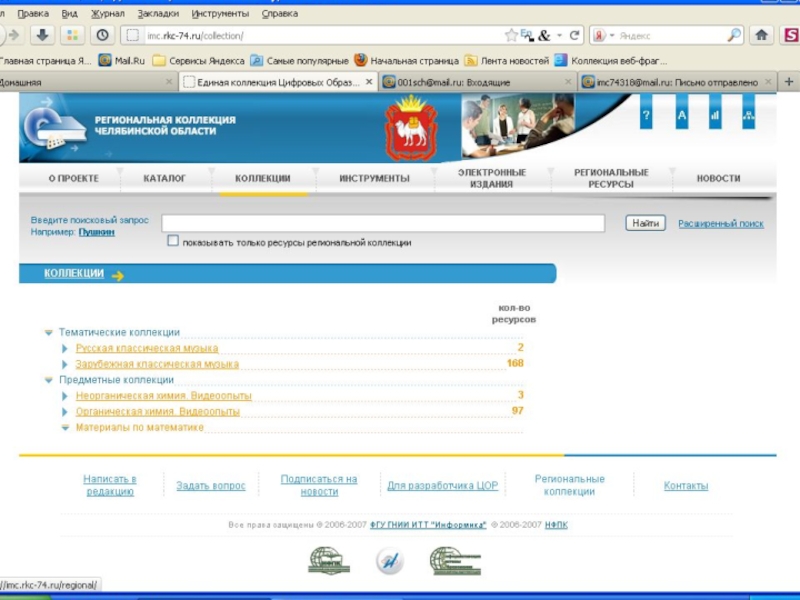This screenshot has height=600, width=800.
Task: Click the downloads arrow icon in browser toolbar
Action: [x=42, y=35]
